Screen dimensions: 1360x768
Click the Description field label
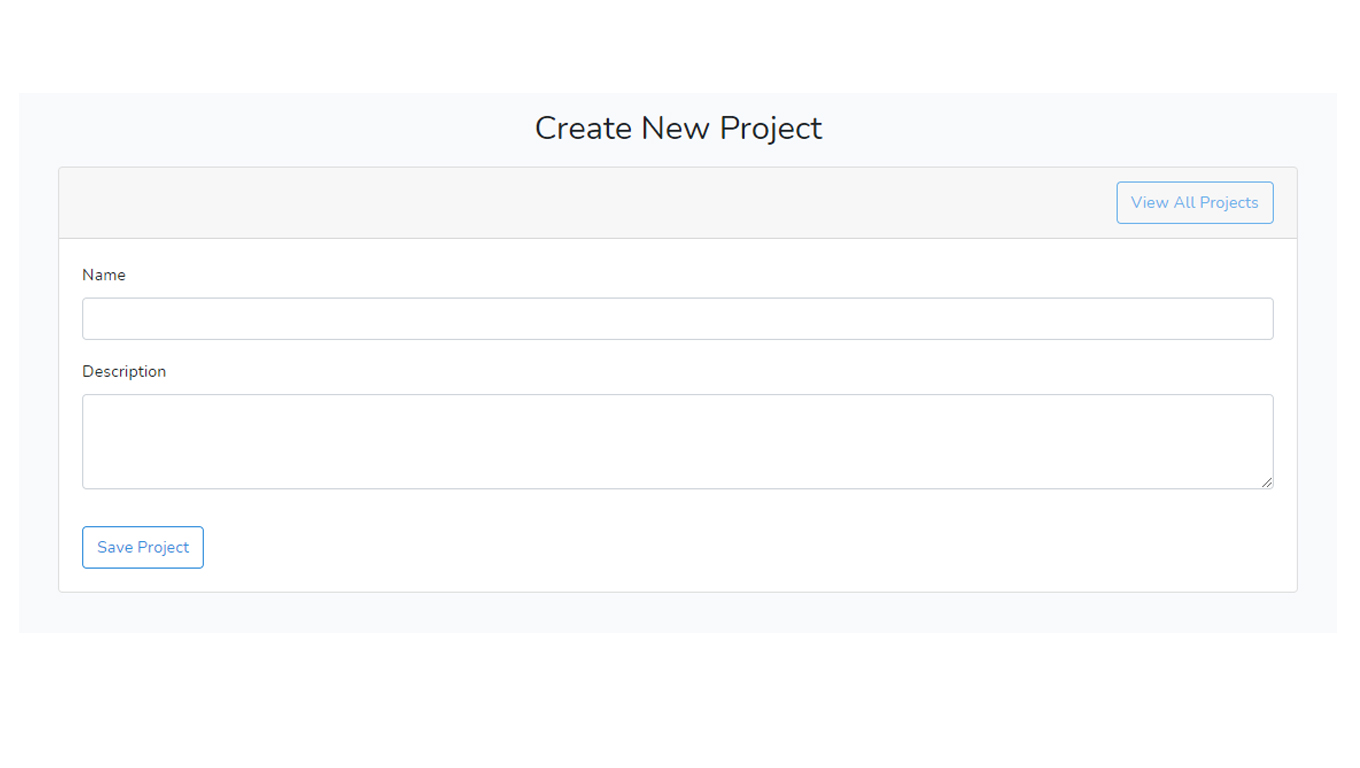(x=124, y=371)
